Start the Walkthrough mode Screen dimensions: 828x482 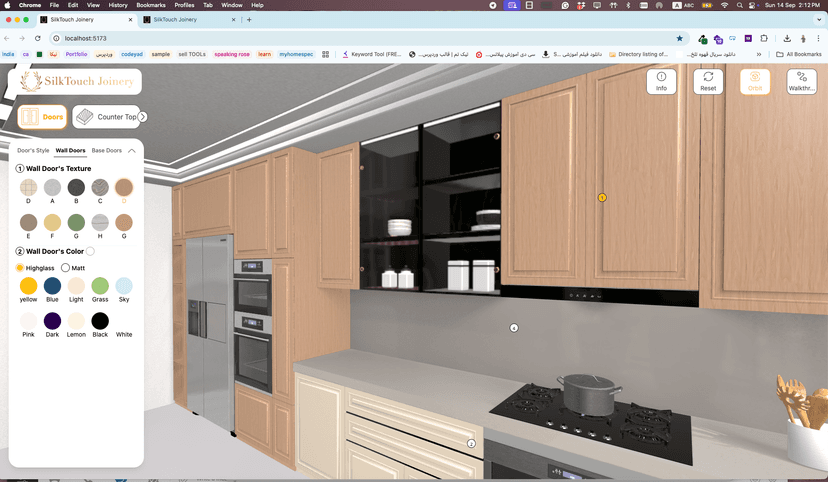coord(801,81)
